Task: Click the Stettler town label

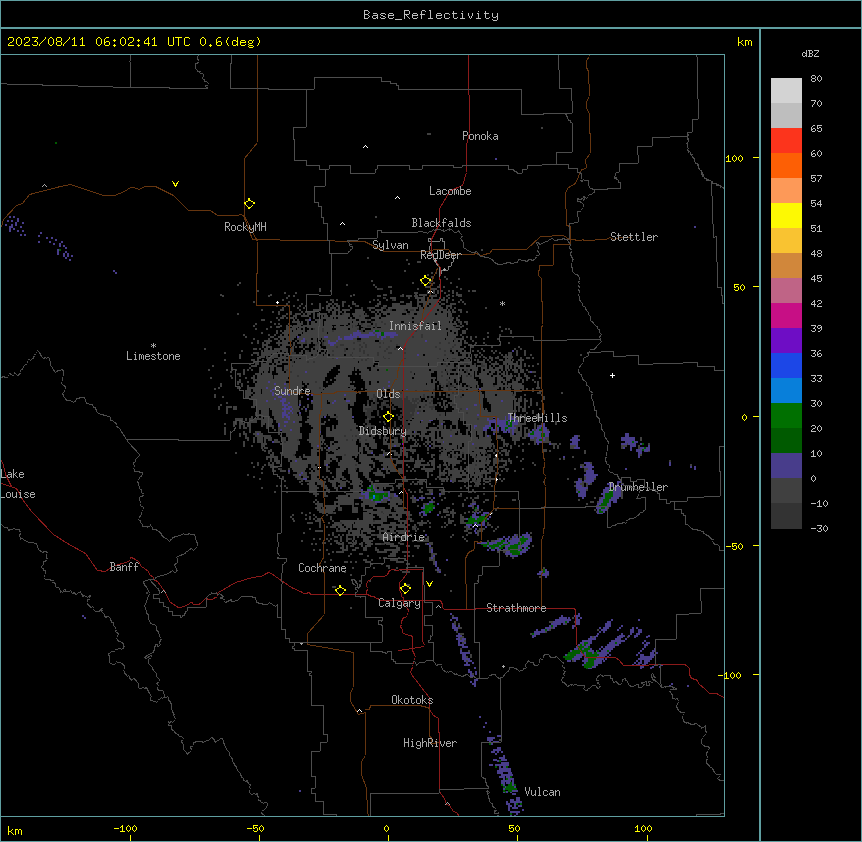Action: click(634, 237)
